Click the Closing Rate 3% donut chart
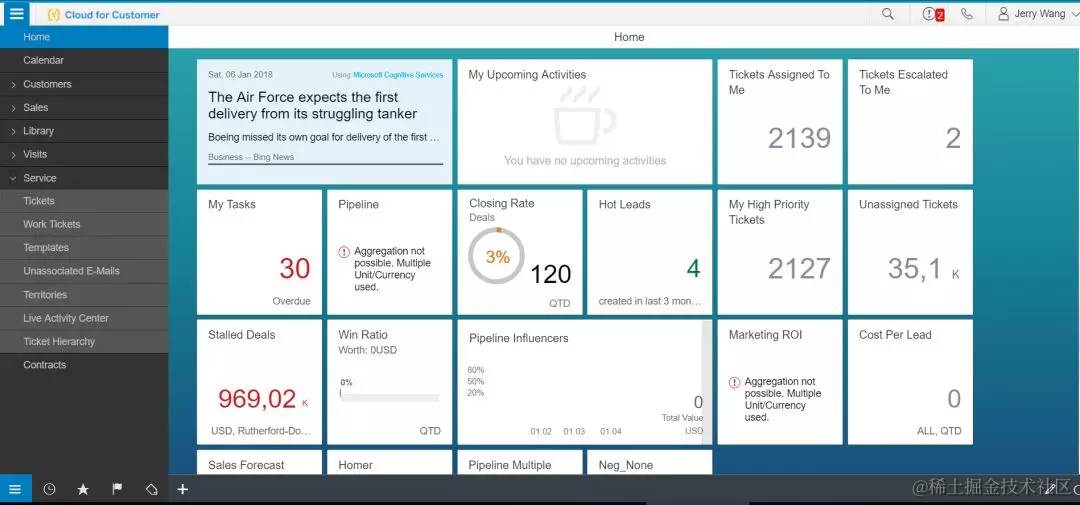The width and height of the screenshot is (1080, 505). (x=497, y=256)
